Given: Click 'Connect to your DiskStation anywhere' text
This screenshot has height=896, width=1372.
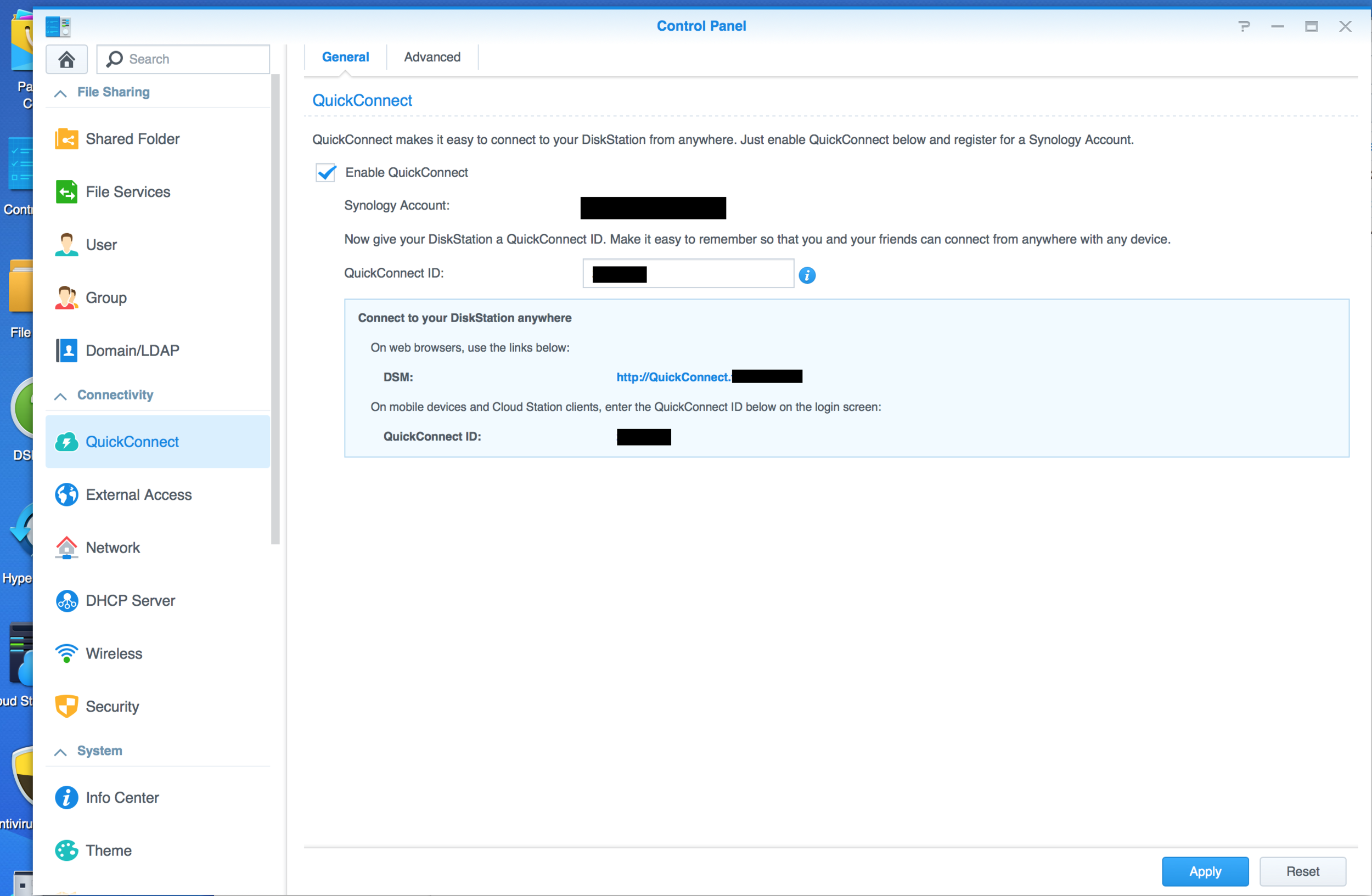Looking at the screenshot, I should point(465,318).
